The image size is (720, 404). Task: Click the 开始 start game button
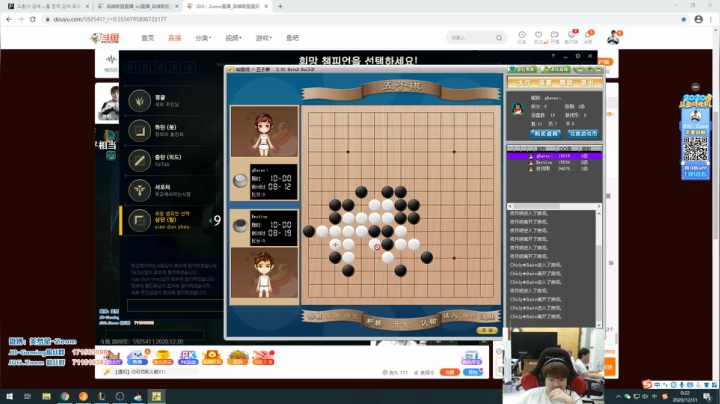click(401, 325)
